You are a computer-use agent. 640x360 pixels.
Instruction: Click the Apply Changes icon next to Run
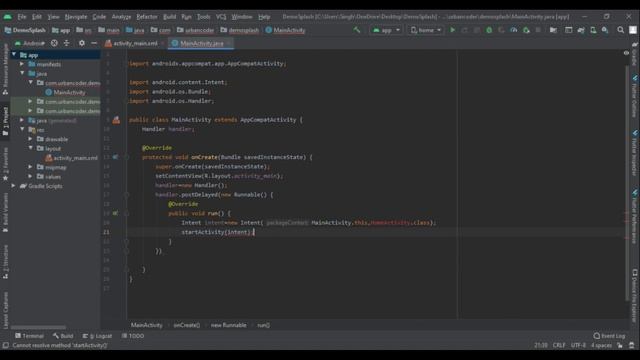click(464, 30)
